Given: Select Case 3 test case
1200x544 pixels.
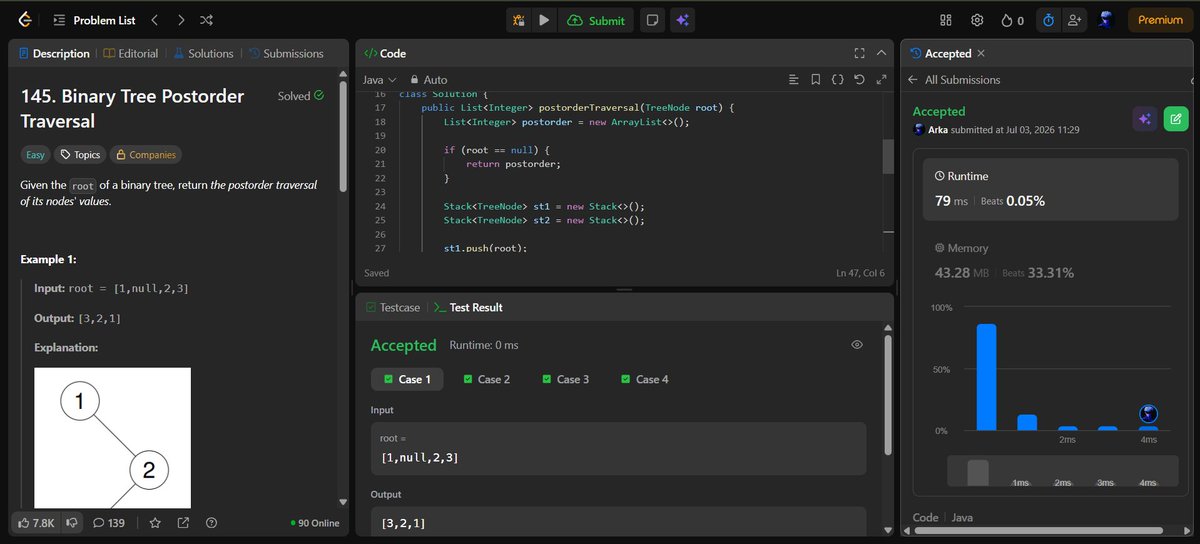Looking at the screenshot, I should point(565,379).
